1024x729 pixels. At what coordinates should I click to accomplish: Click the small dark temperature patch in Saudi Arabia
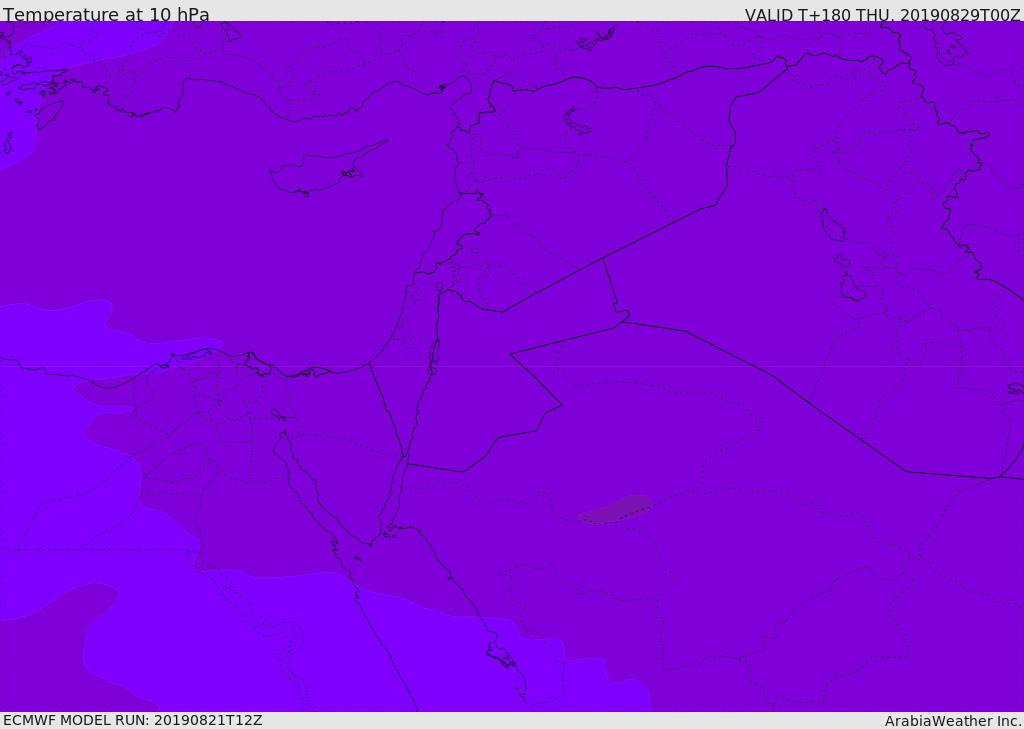[615, 510]
